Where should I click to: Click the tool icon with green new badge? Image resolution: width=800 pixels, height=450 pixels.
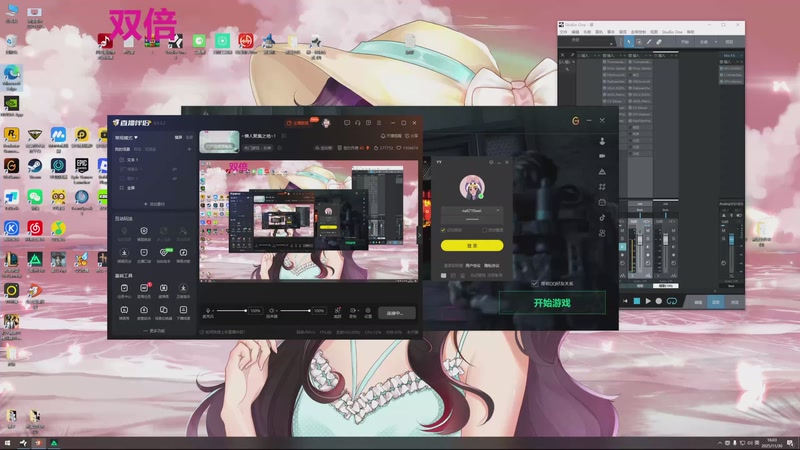(x=164, y=254)
